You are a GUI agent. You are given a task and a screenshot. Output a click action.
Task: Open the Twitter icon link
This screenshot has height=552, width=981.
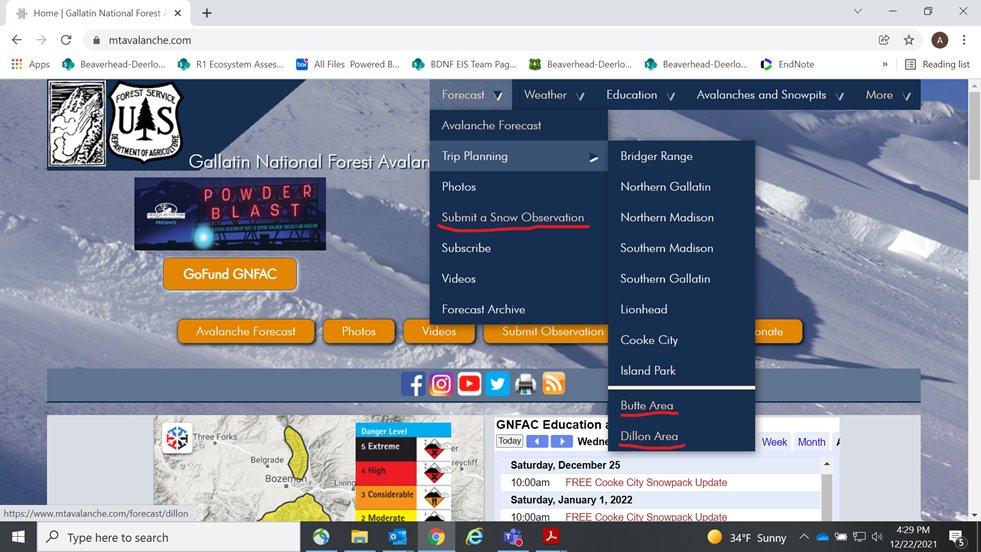click(x=497, y=384)
